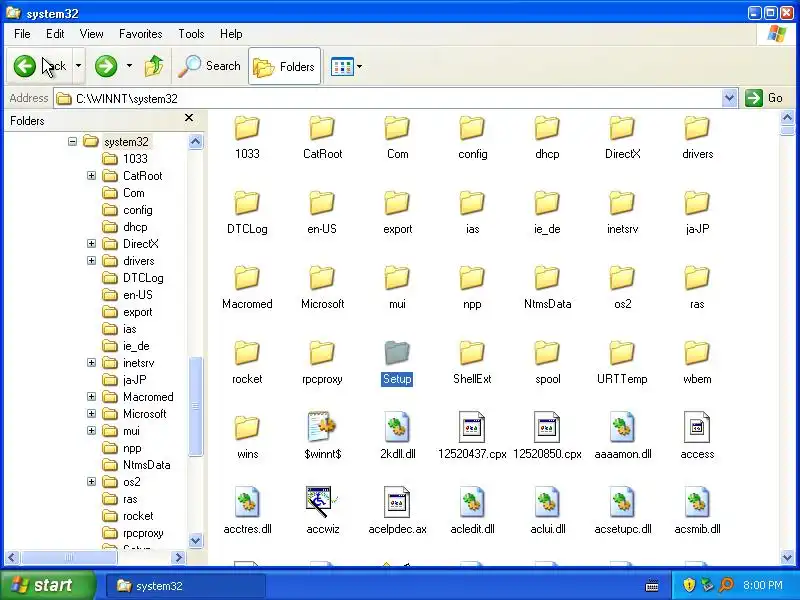800x600 pixels.
Task: Select the aclui.dll file icon
Action: (547, 502)
